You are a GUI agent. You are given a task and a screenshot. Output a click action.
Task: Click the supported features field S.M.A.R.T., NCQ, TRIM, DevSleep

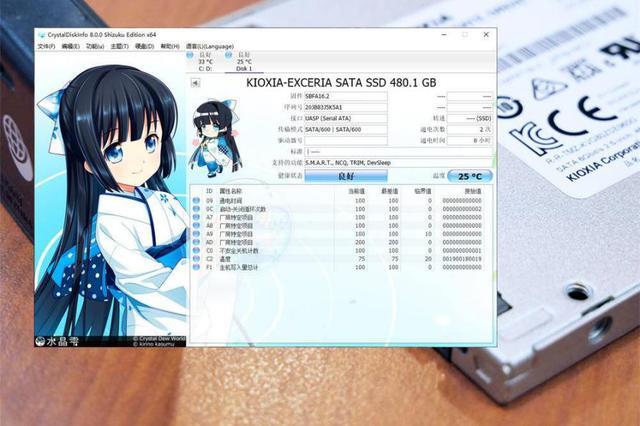click(x=398, y=162)
